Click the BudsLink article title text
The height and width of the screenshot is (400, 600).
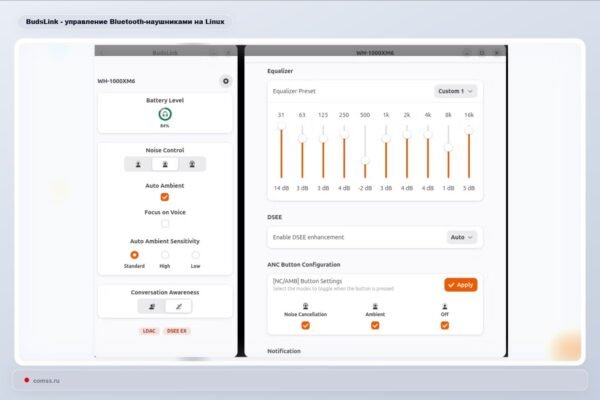pos(125,22)
